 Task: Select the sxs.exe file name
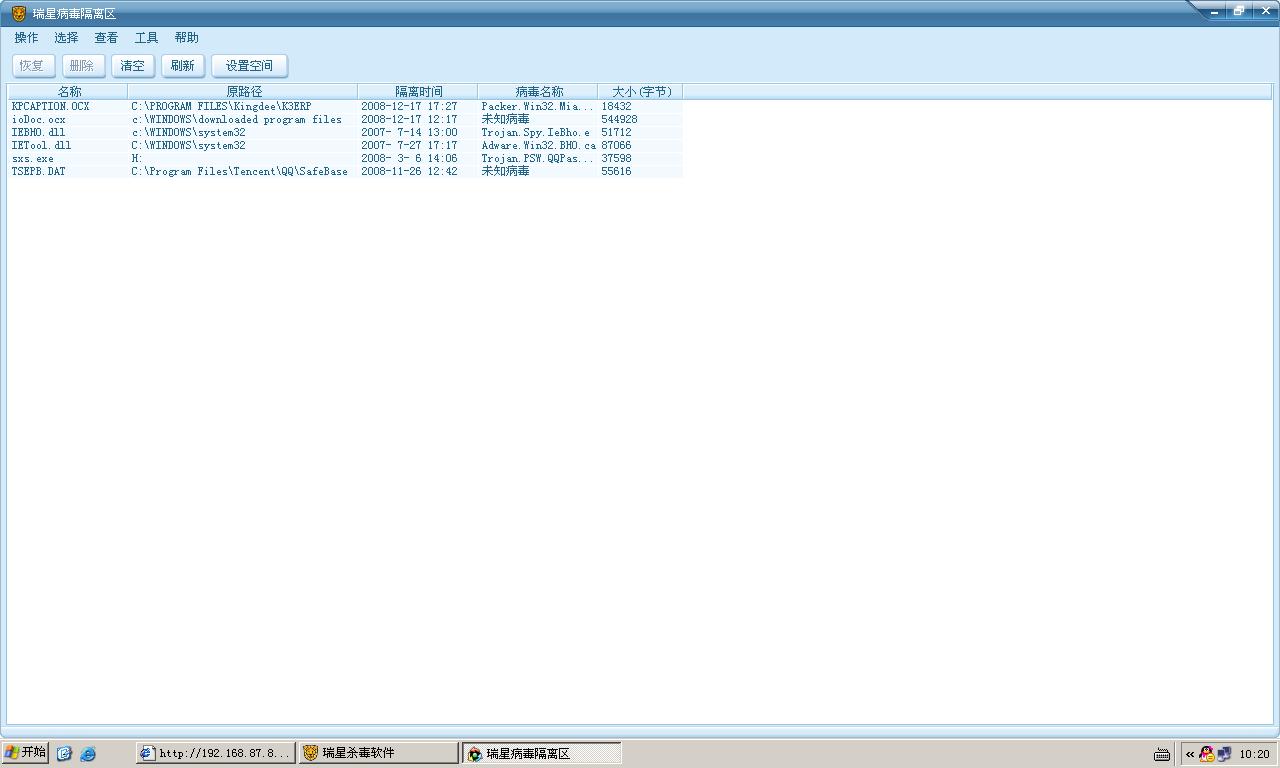33,158
